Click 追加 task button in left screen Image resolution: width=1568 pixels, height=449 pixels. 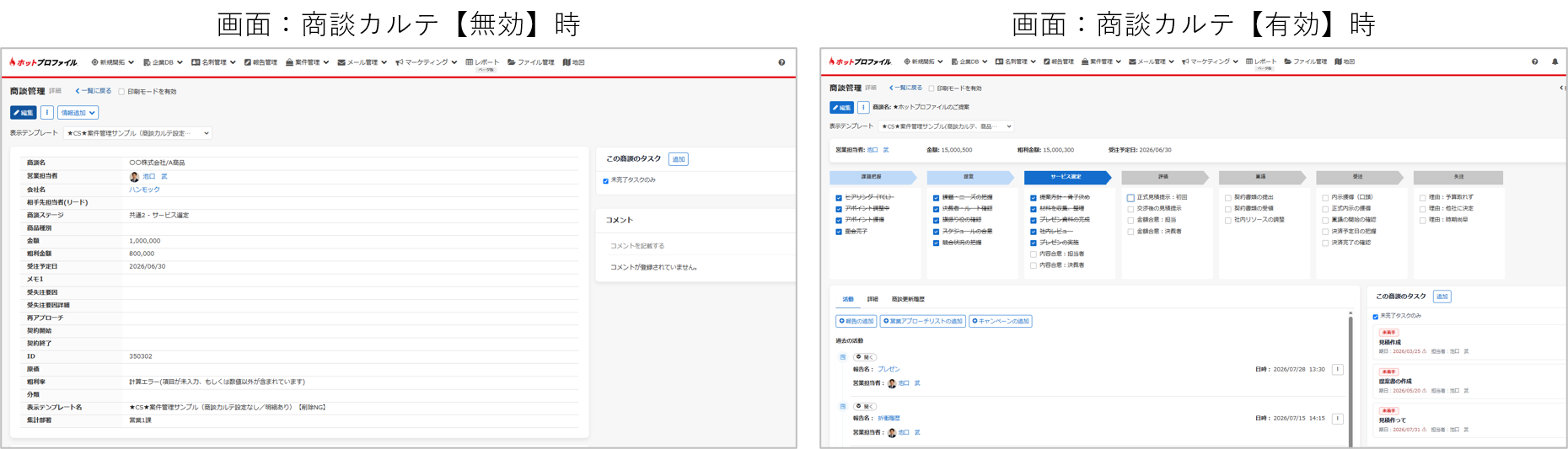coord(679,159)
